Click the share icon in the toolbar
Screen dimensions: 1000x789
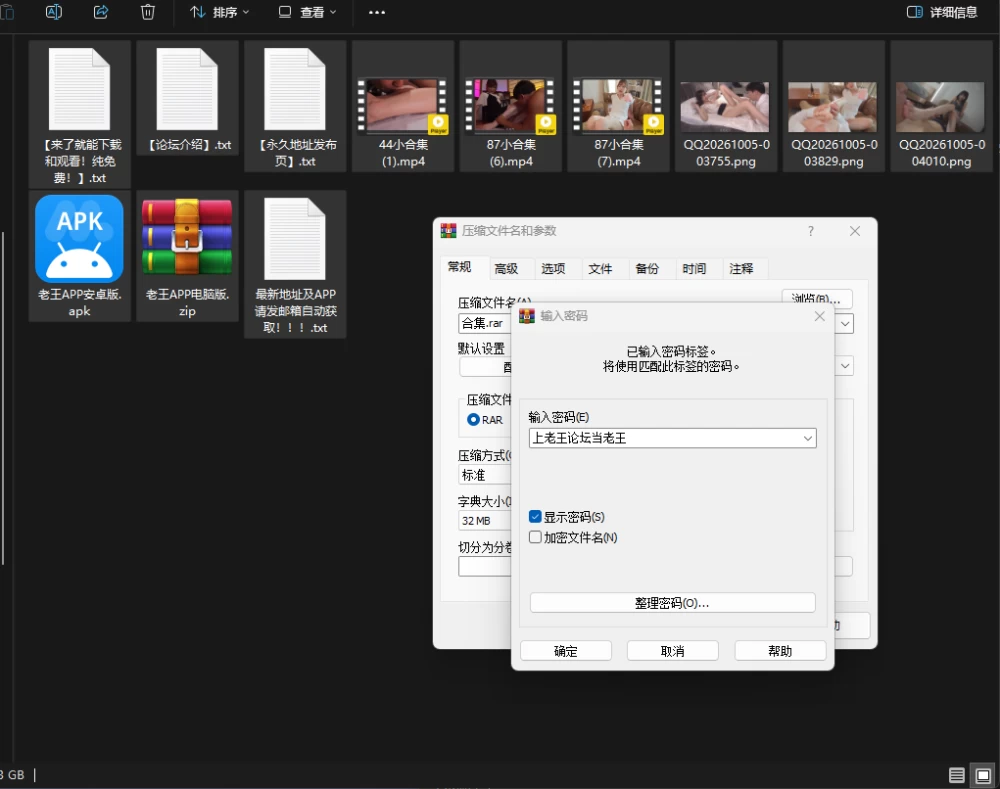pyautogui.click(x=101, y=12)
